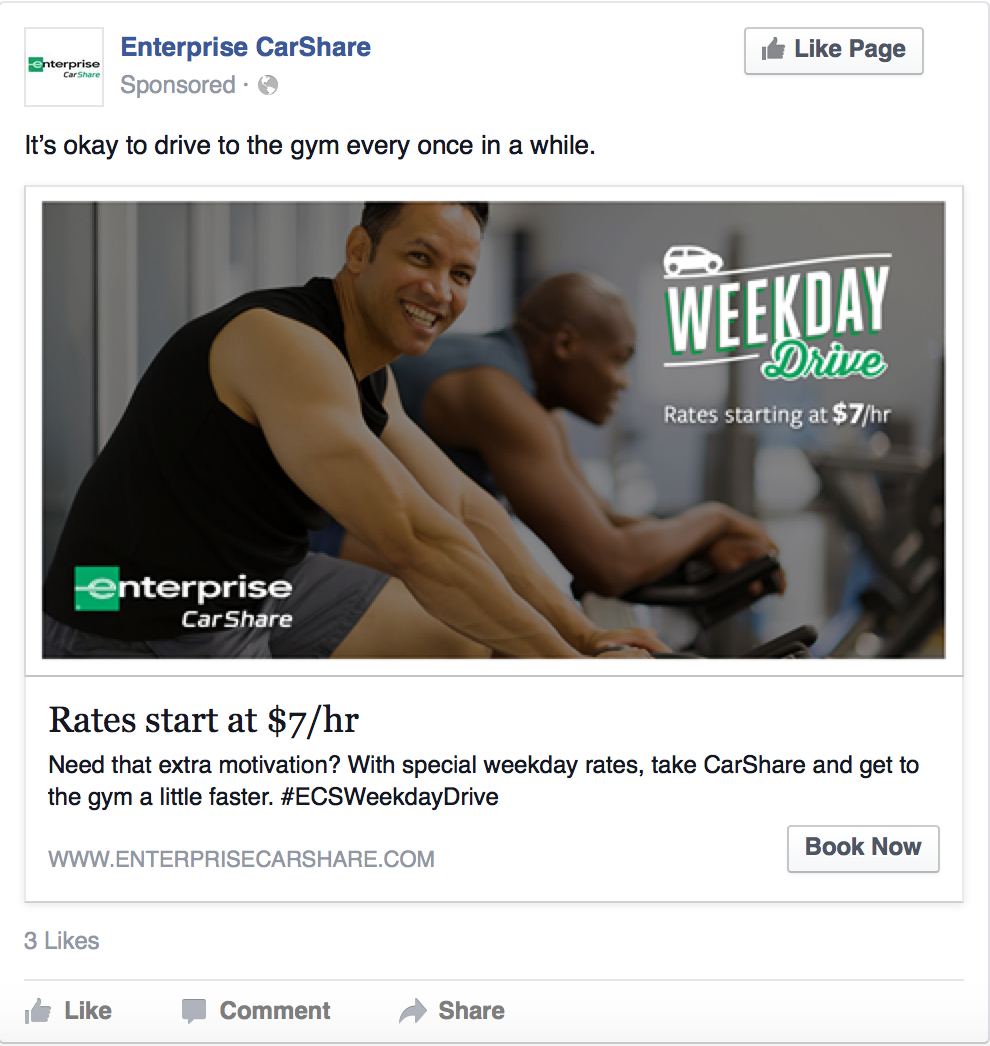
Task: Click the Like thumbs-up icon below post
Action: 38,1011
